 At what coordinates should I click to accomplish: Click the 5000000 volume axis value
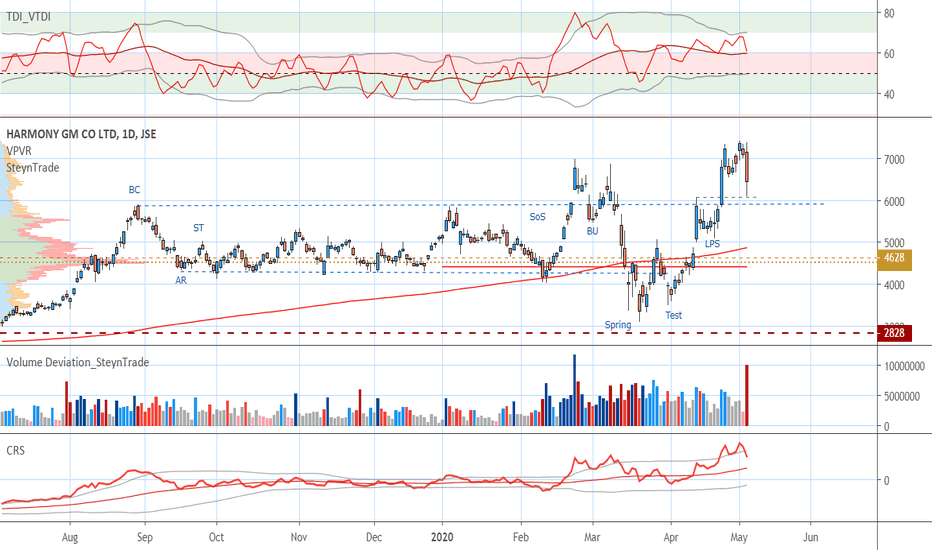pos(901,397)
